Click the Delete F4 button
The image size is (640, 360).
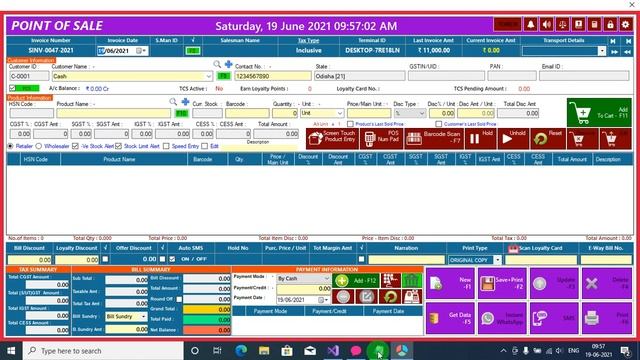pyautogui.click(x=607, y=283)
